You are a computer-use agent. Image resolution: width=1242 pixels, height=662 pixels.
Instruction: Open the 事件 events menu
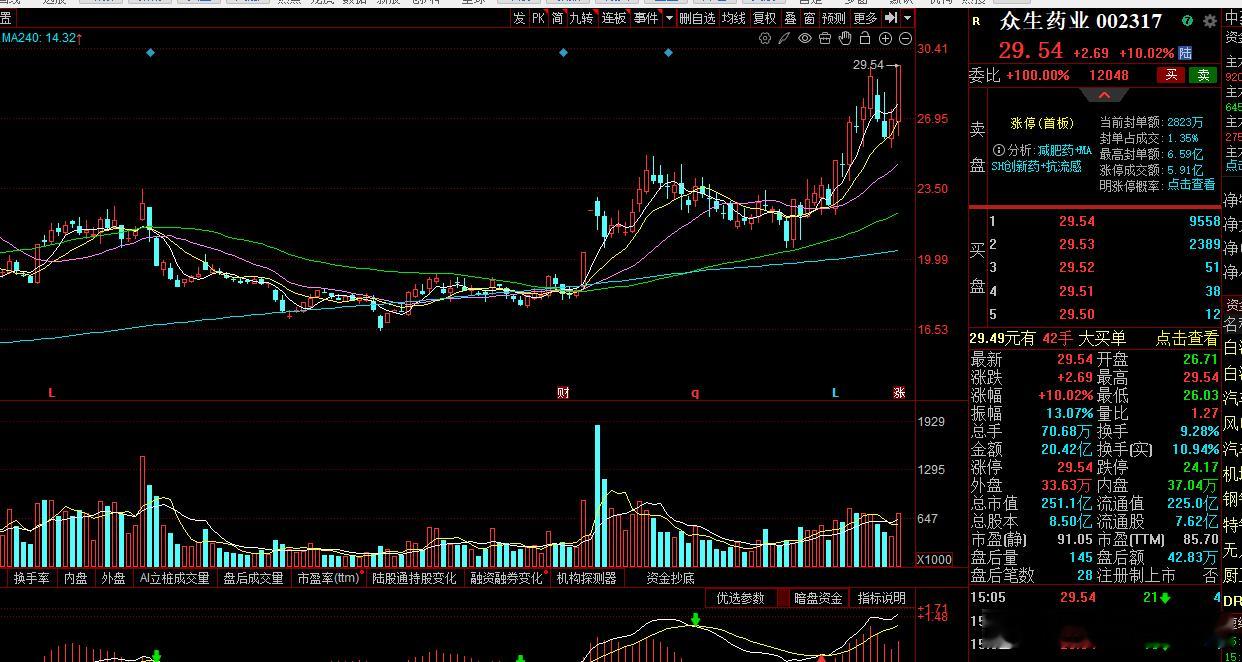(645, 18)
